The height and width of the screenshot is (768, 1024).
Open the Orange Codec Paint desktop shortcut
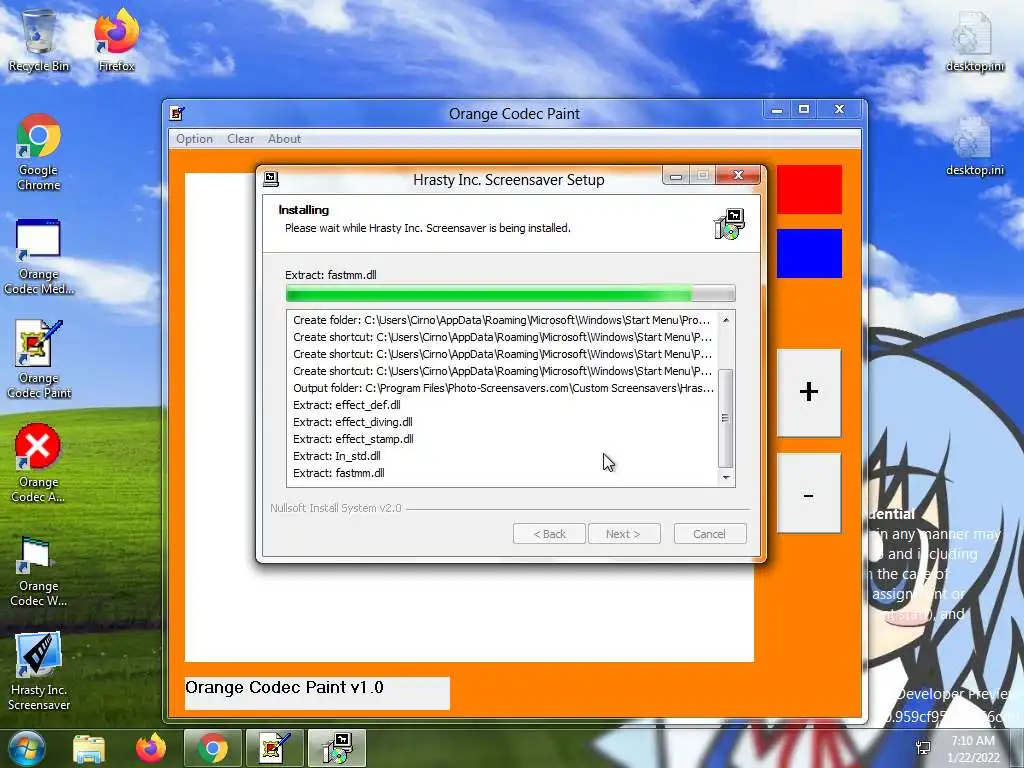point(39,360)
